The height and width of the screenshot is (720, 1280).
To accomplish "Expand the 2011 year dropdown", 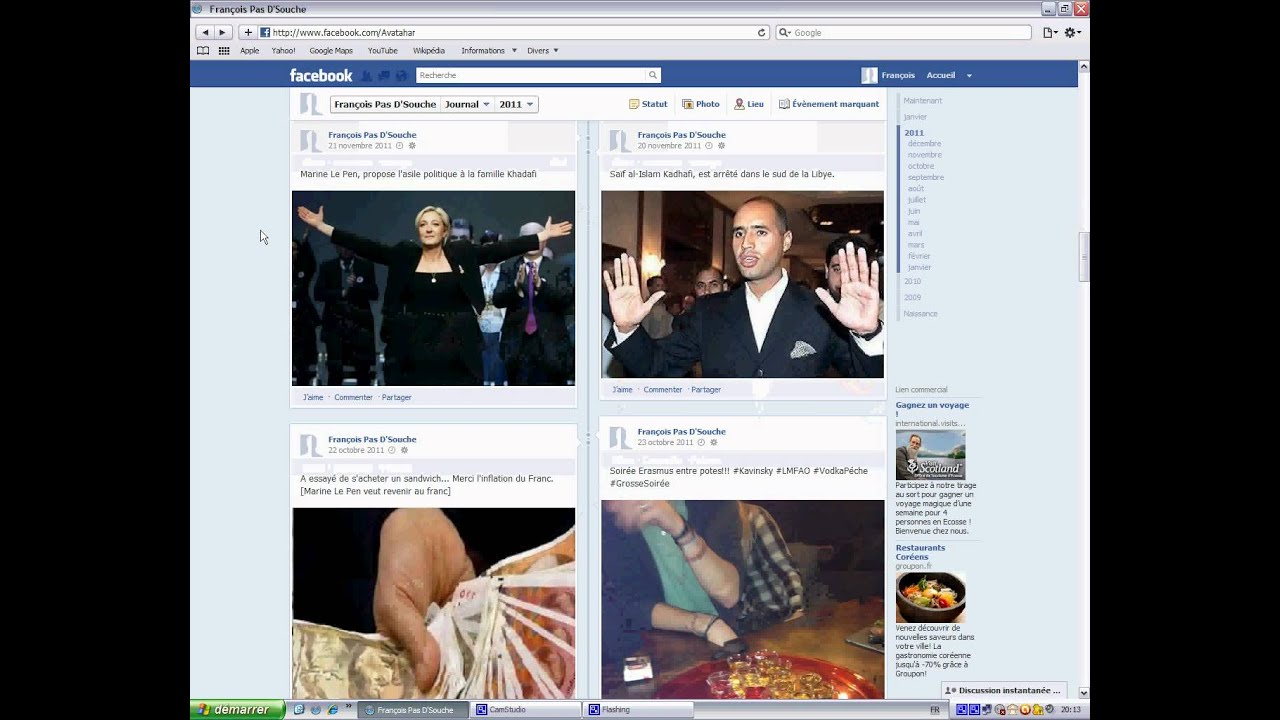I will click(x=517, y=104).
